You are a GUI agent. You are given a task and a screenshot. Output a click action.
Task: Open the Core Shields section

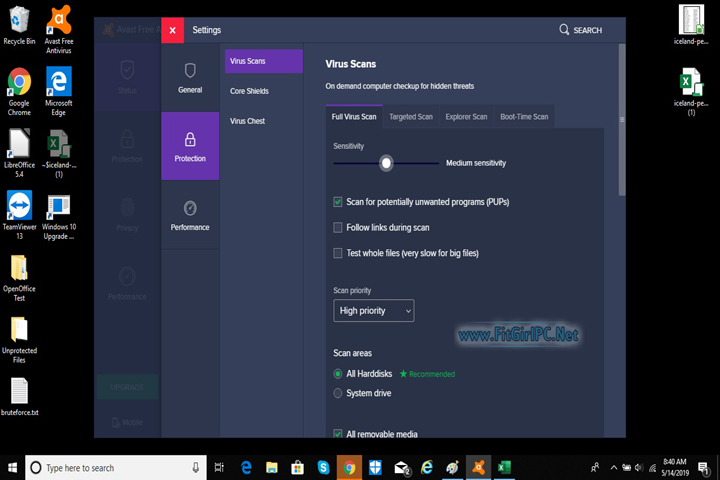pos(249,91)
